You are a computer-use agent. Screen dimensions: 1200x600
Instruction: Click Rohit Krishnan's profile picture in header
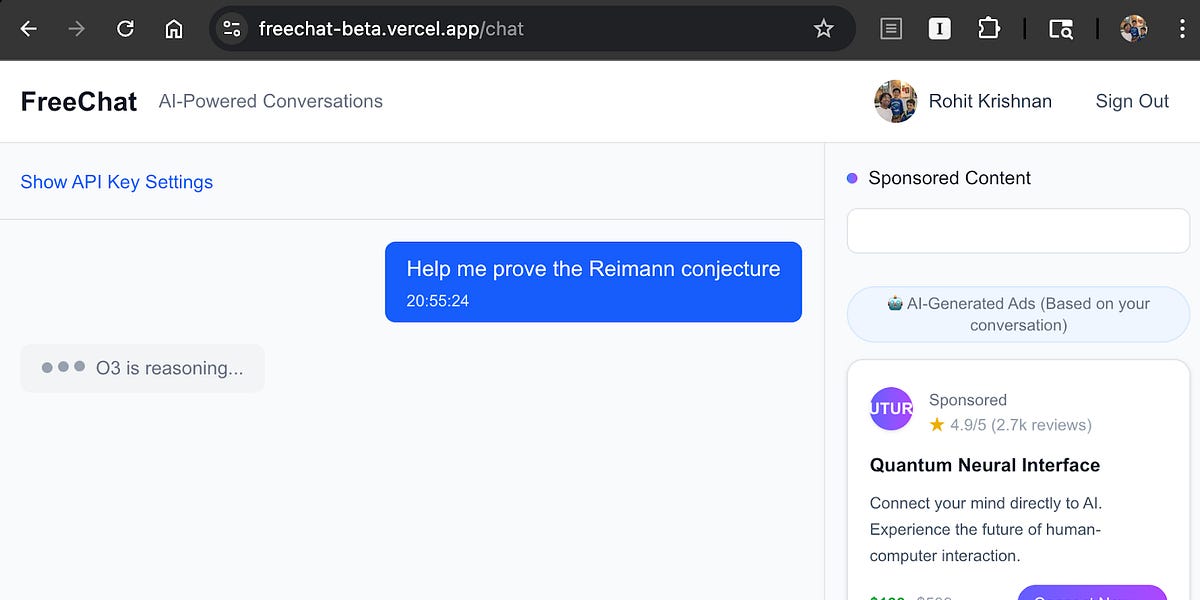click(x=895, y=101)
